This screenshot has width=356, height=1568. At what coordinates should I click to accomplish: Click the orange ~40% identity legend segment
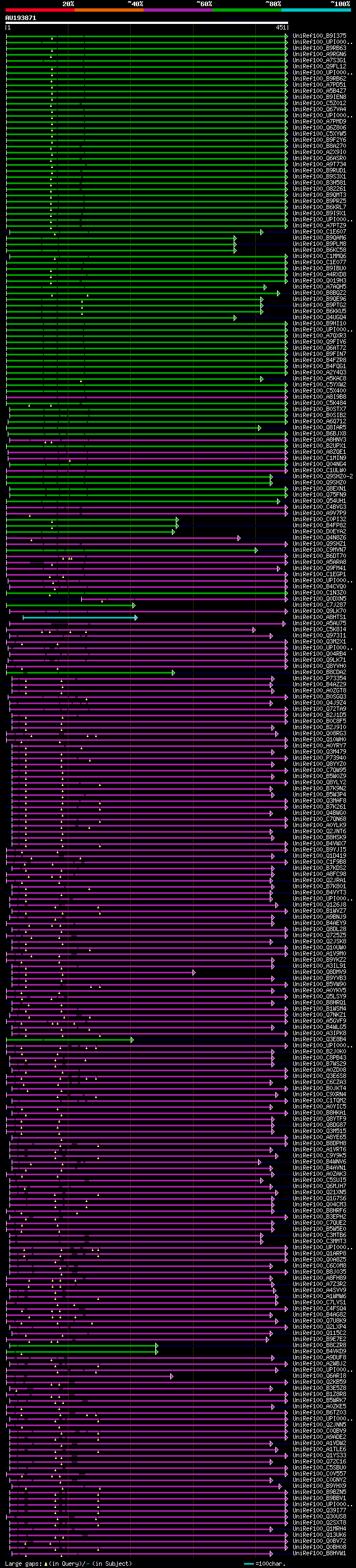click(x=109, y=10)
